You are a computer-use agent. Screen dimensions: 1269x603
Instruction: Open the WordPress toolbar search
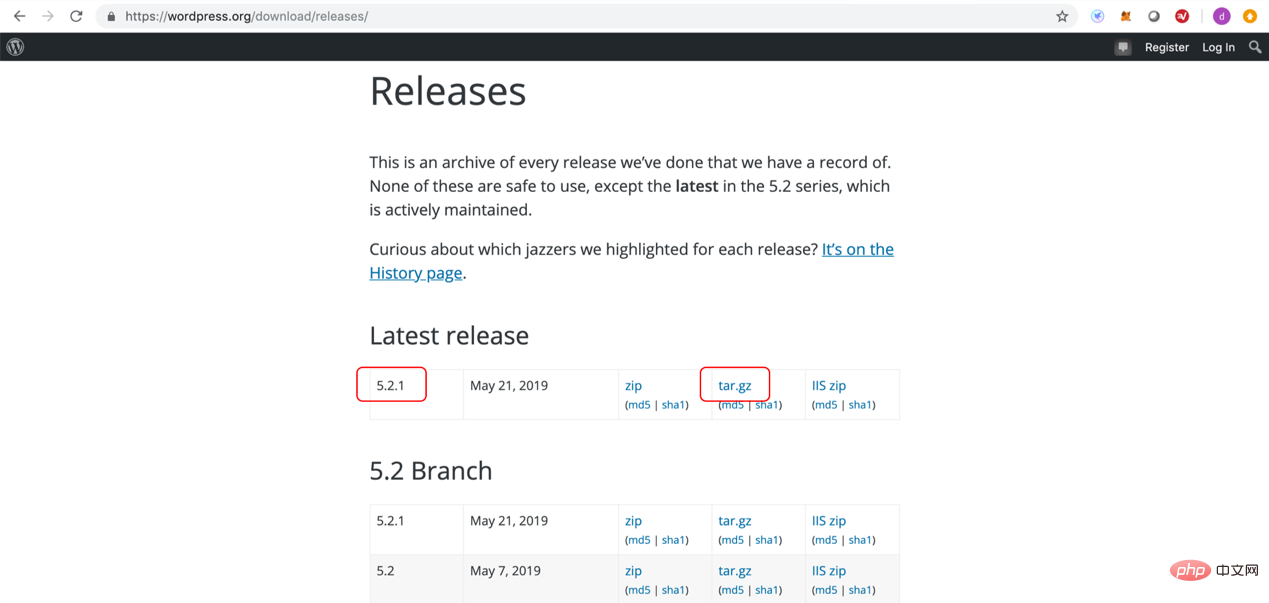pyautogui.click(x=1255, y=47)
